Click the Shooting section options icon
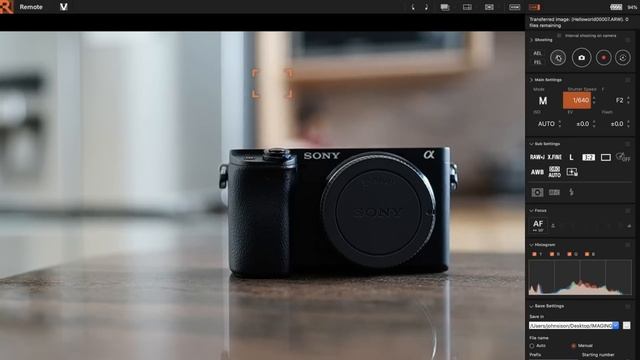 pyautogui.click(x=628, y=40)
